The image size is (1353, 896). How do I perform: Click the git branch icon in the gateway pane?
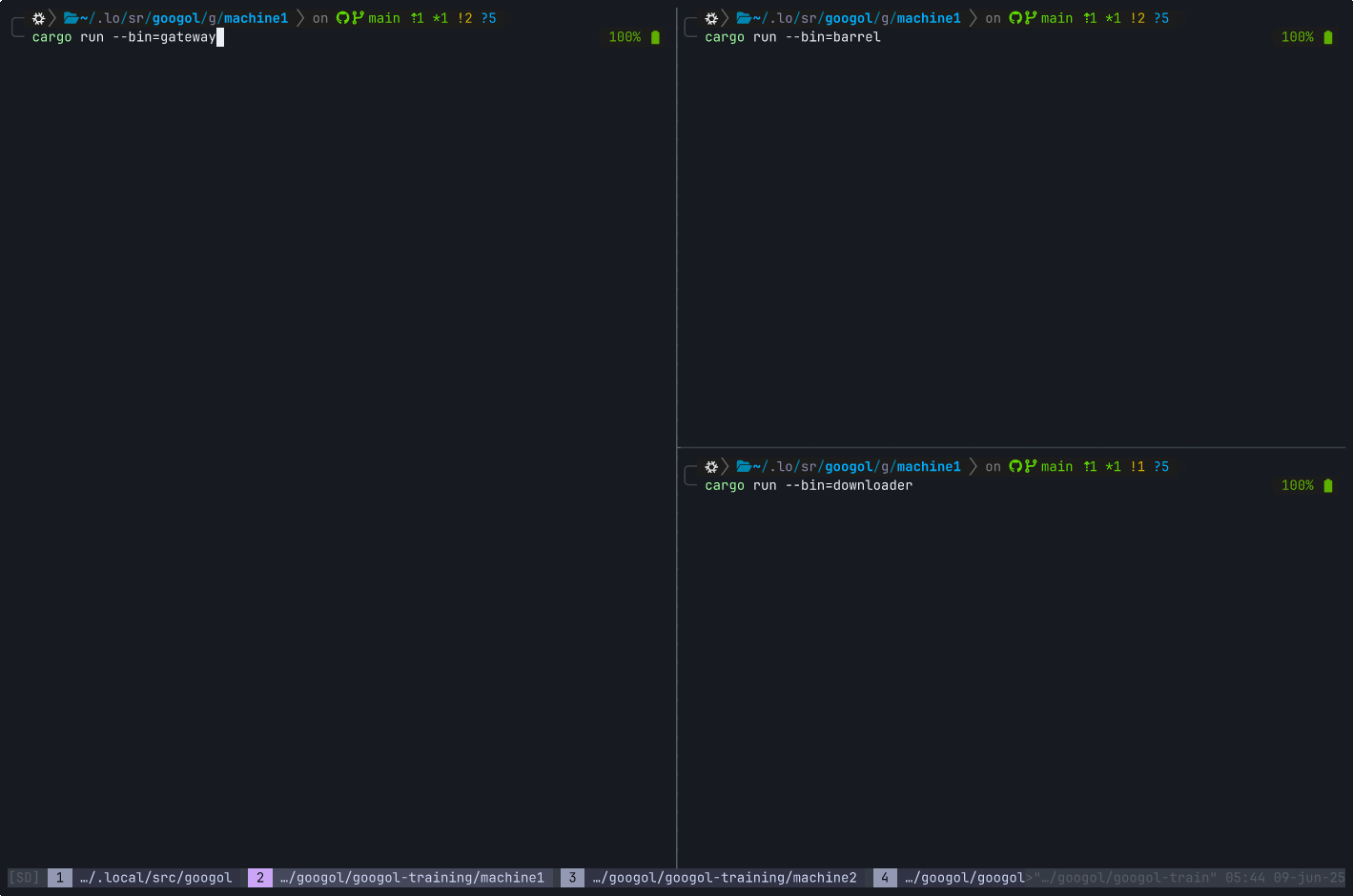(359, 18)
